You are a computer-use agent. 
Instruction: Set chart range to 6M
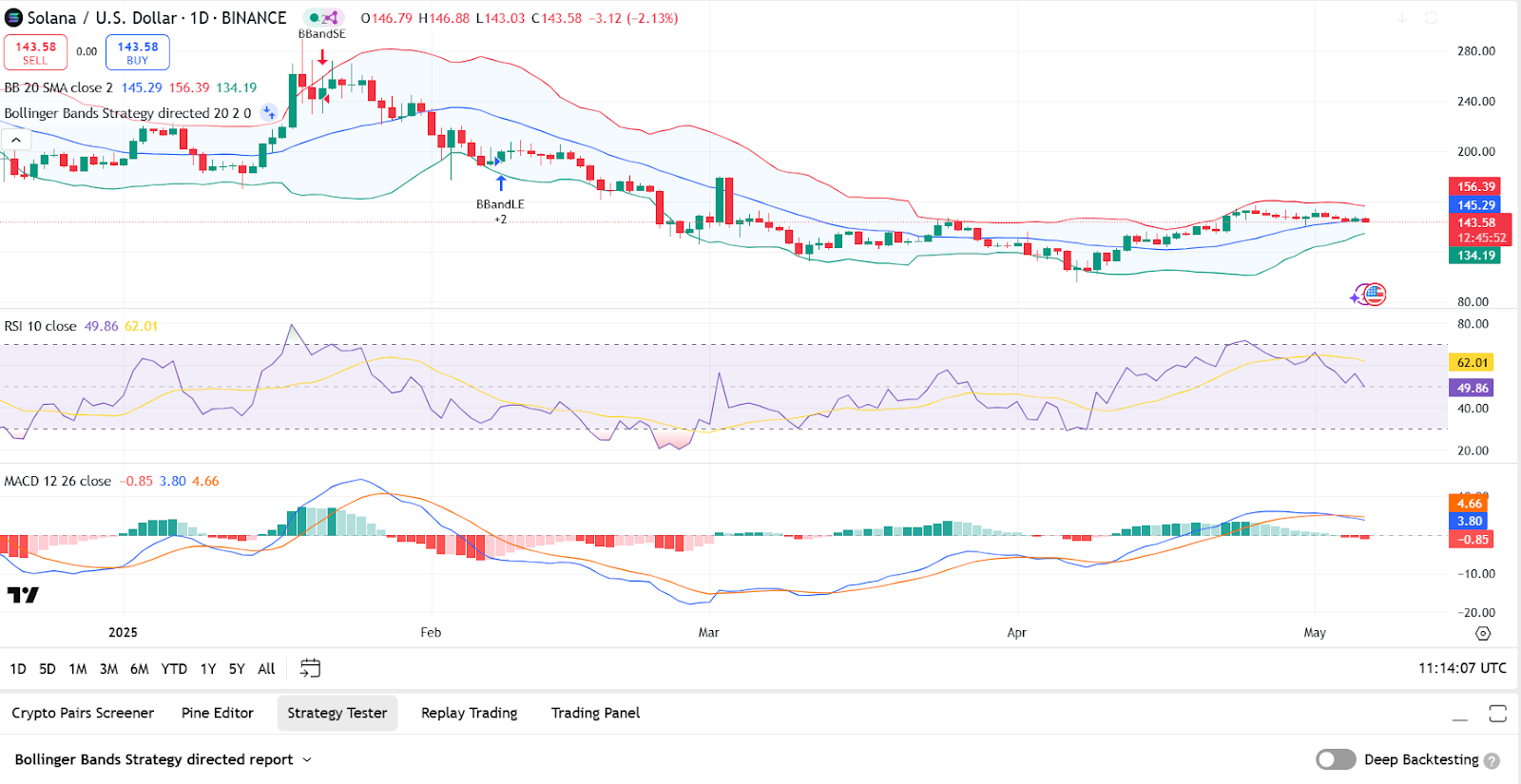[139, 669]
